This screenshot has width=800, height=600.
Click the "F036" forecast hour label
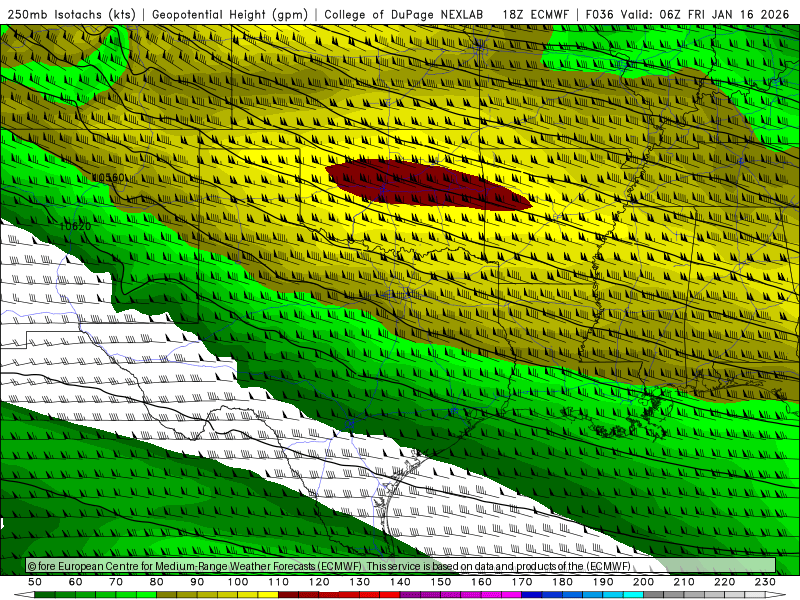tap(600, 14)
